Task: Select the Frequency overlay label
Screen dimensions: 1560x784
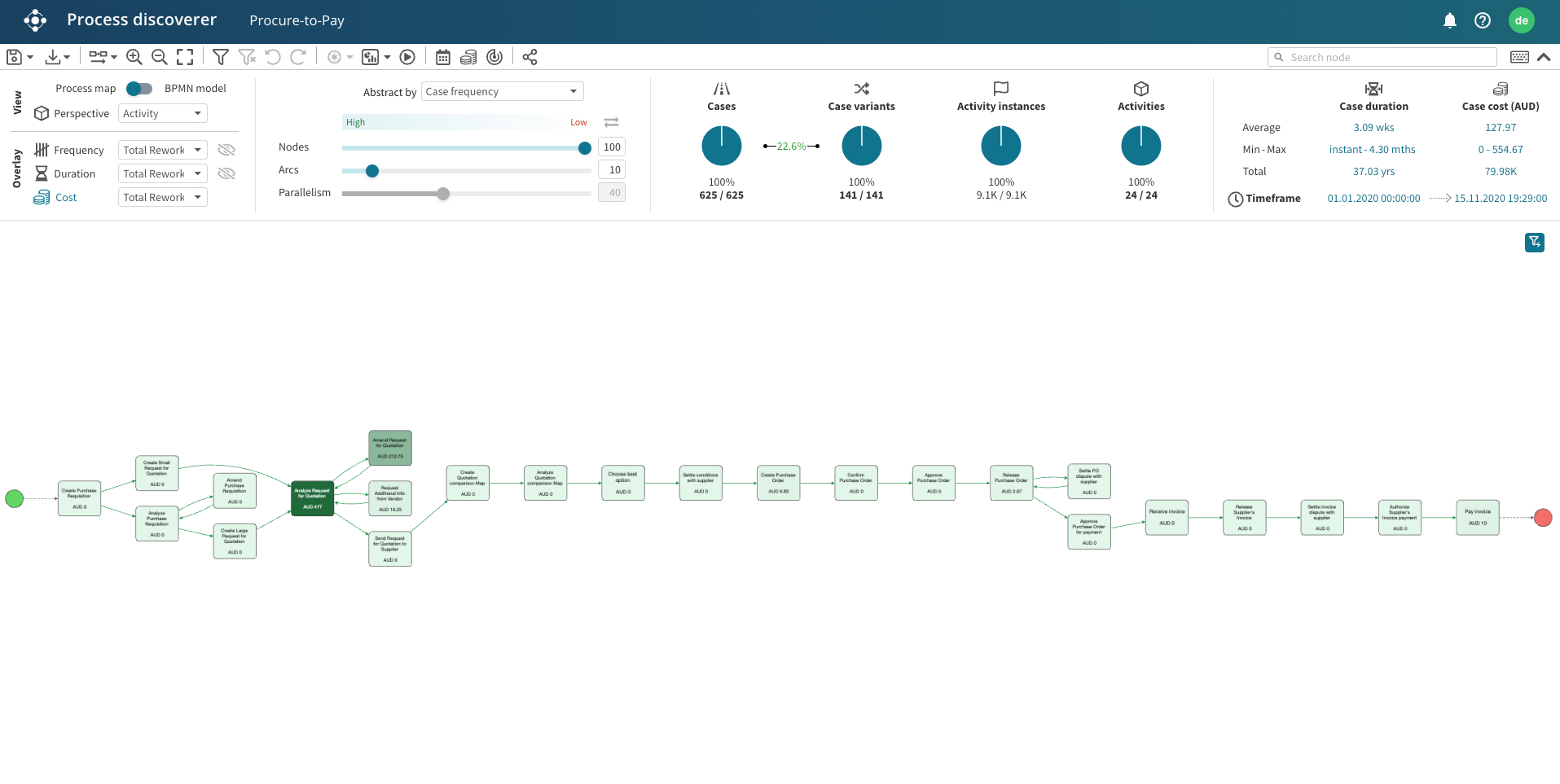Action: [x=78, y=151]
